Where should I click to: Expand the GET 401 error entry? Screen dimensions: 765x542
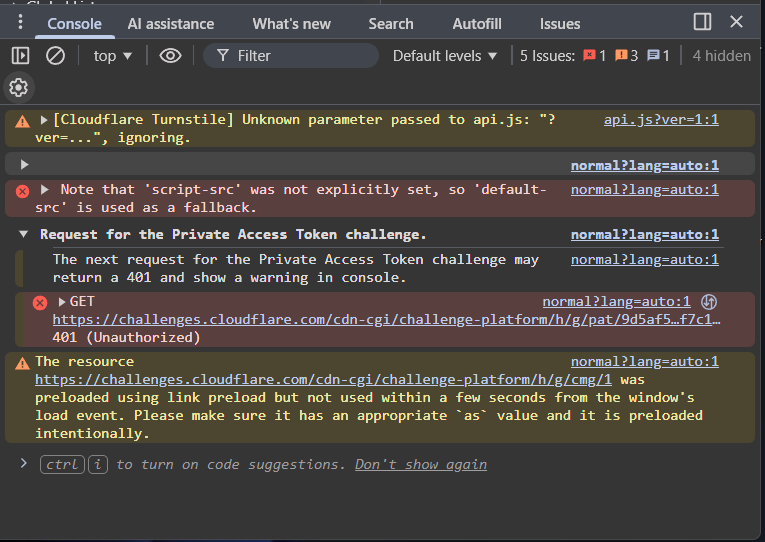tap(62, 301)
